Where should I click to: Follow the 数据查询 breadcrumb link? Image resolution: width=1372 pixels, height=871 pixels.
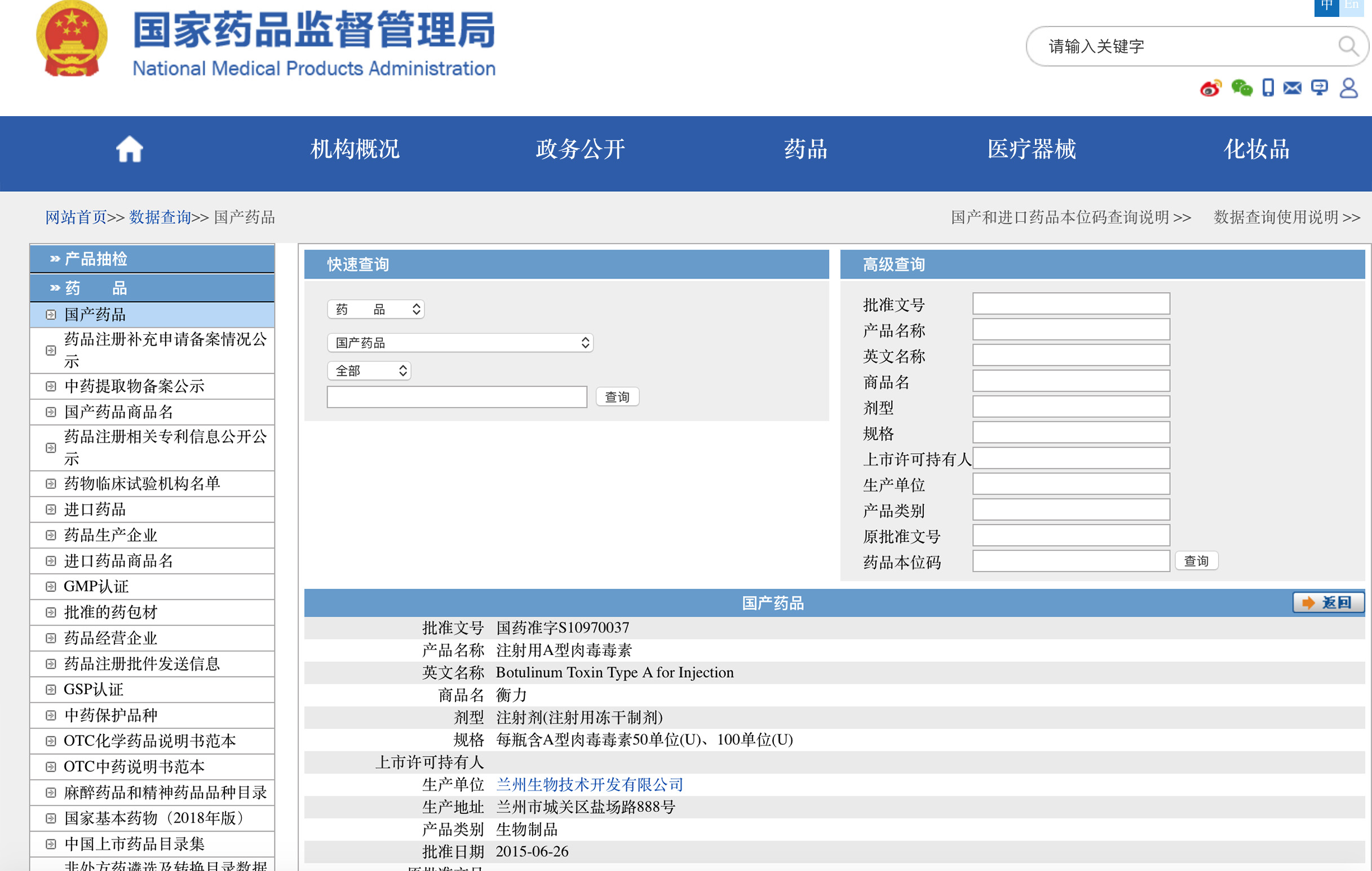point(159,217)
